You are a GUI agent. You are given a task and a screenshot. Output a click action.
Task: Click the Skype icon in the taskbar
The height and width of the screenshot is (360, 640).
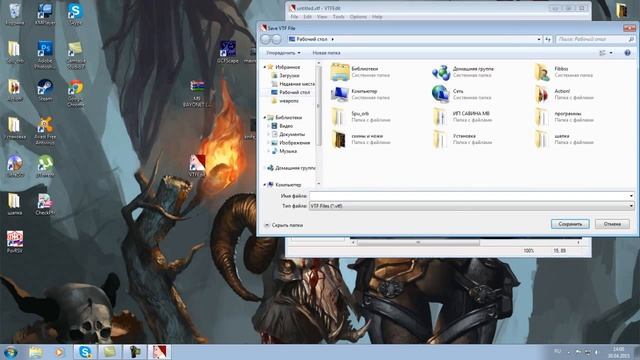(85, 351)
